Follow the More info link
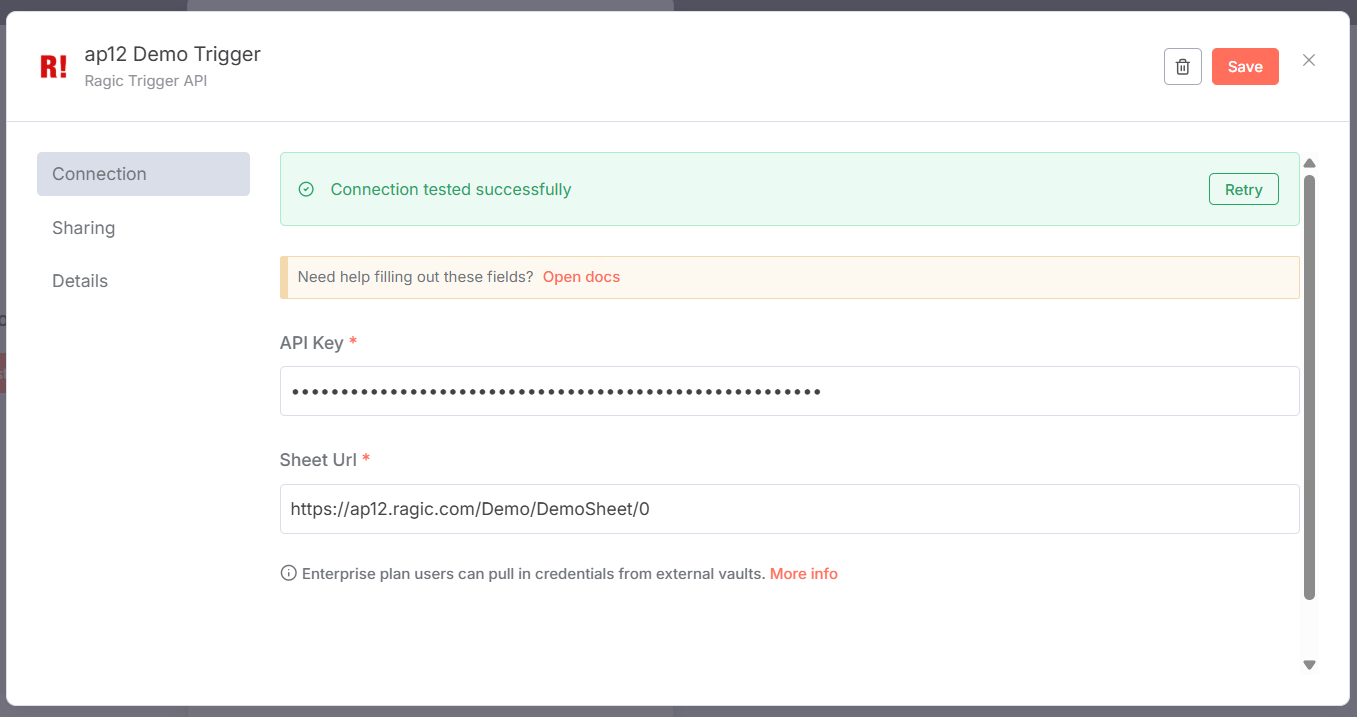 pyautogui.click(x=803, y=574)
